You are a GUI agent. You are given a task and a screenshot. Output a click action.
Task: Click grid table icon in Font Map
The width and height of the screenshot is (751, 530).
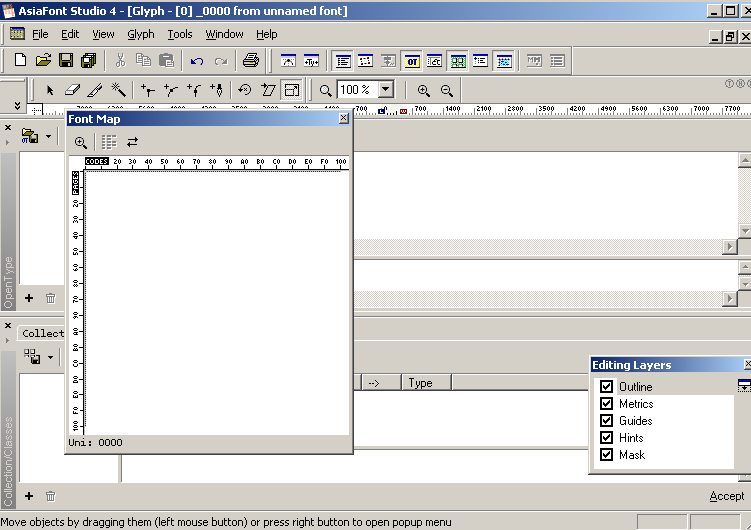(x=109, y=142)
